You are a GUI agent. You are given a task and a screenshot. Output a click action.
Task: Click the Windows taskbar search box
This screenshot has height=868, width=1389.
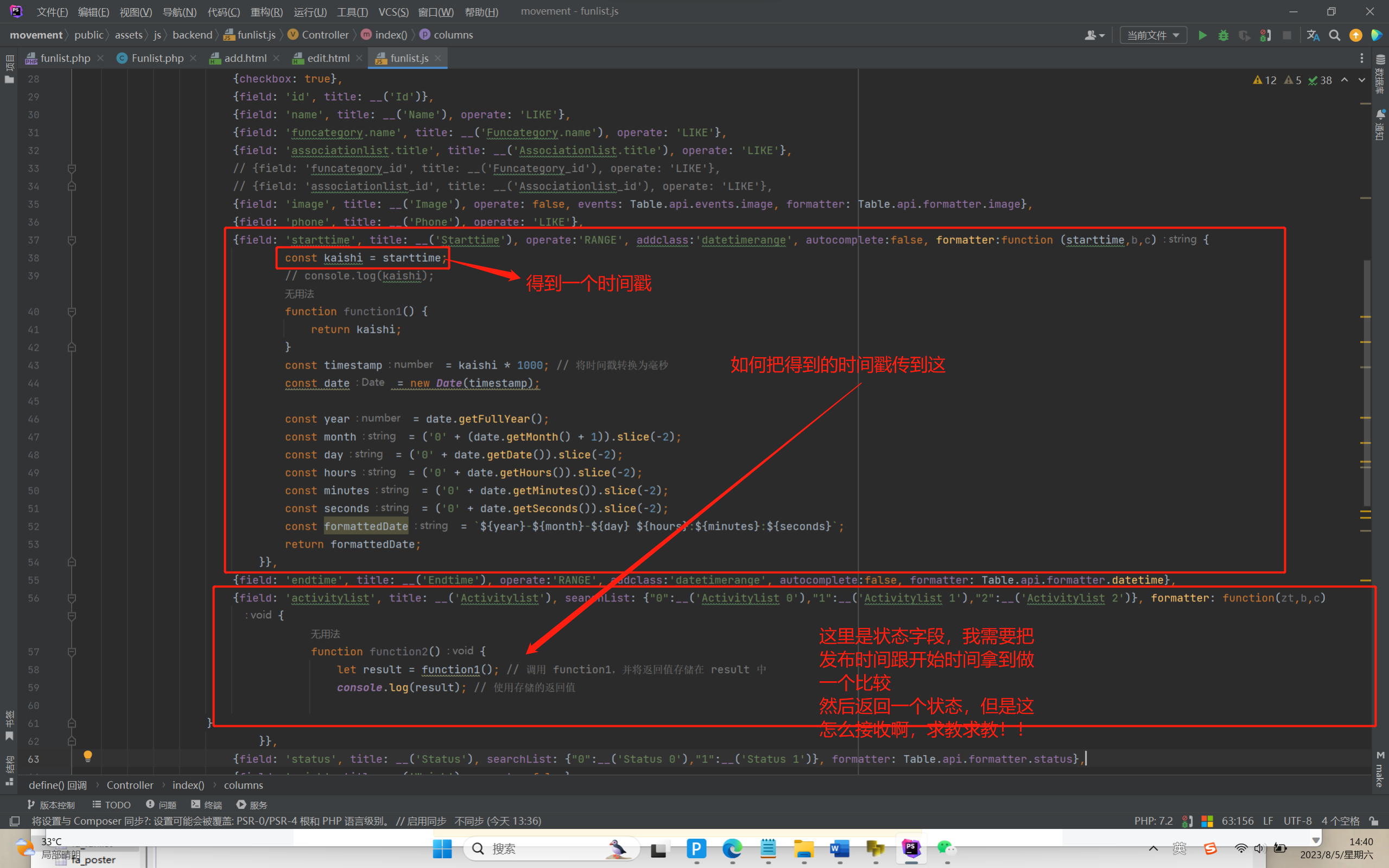(551, 848)
